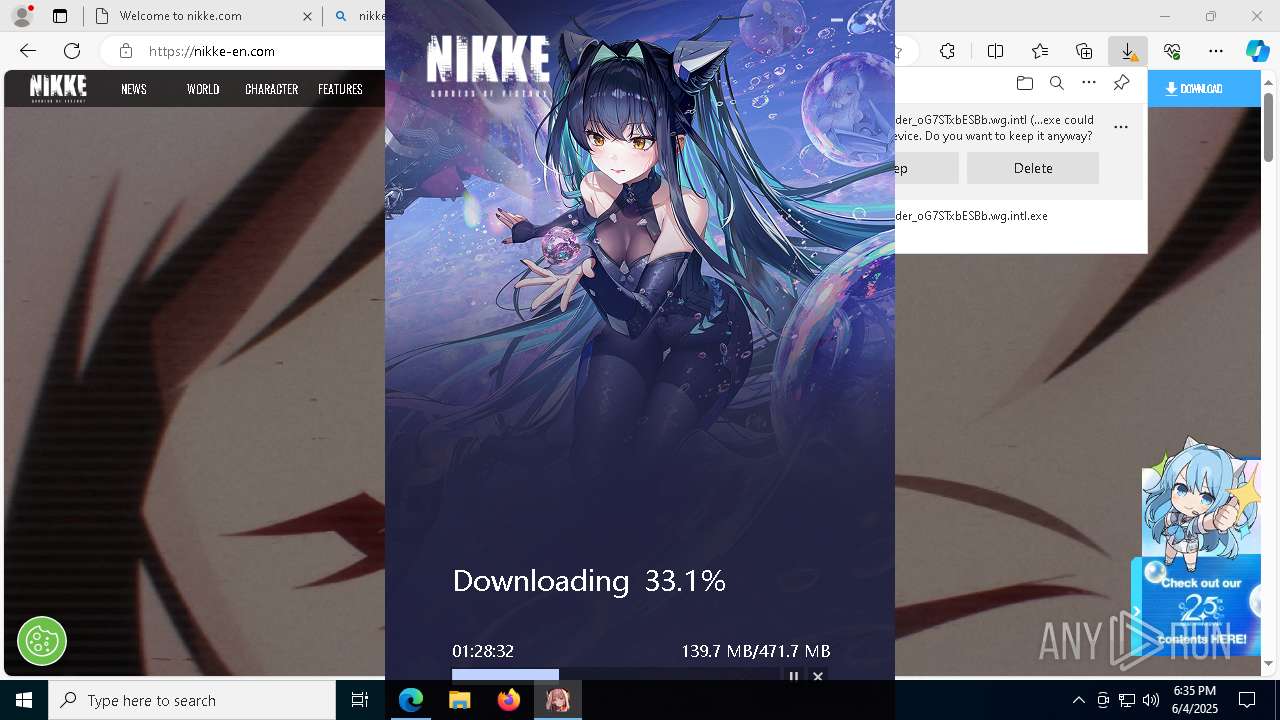The width and height of the screenshot is (1280, 720).
Task: Show hidden system tray icons
Action: (1078, 700)
